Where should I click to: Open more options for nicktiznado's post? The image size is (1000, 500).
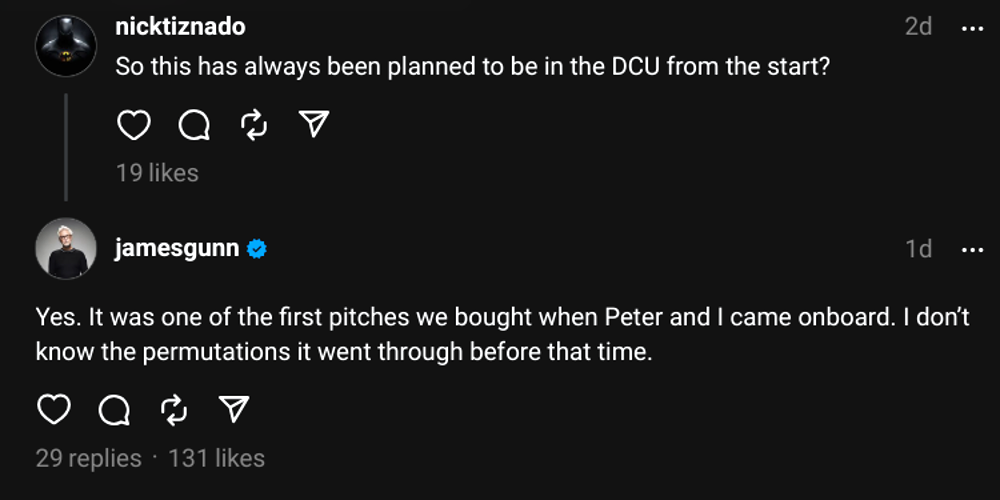tap(972, 28)
